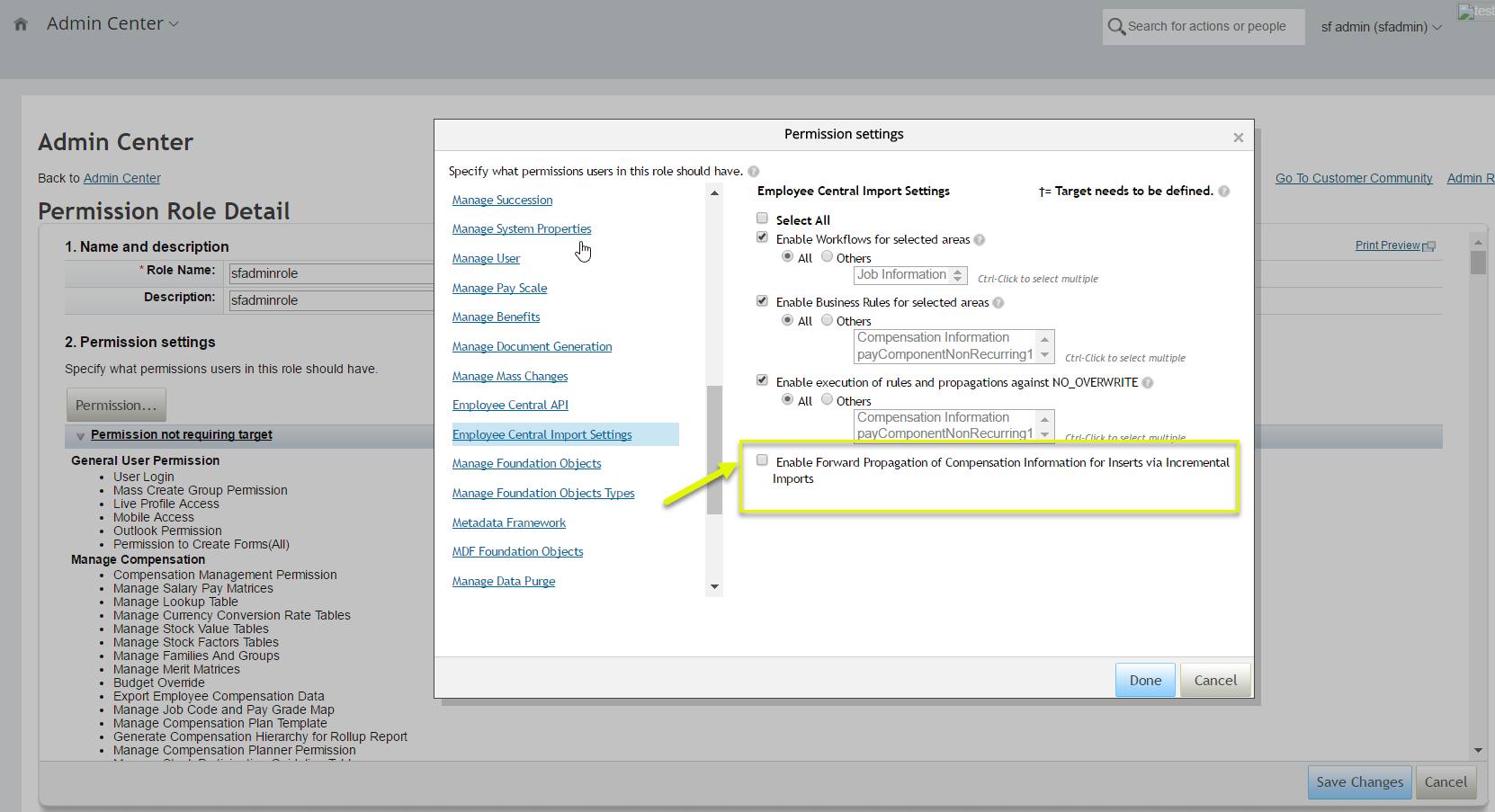Open Manage Foundation Objects category

pyautogui.click(x=526, y=464)
